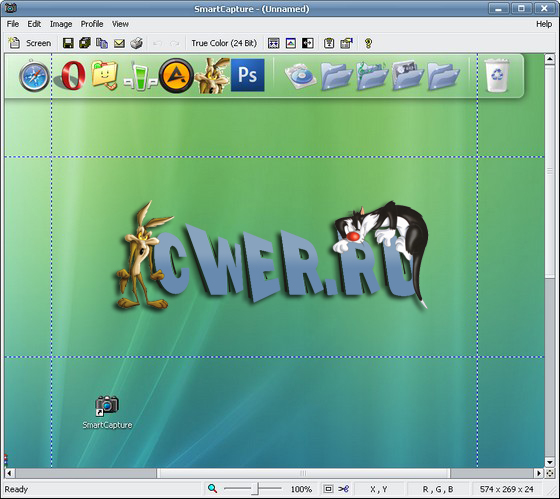Click the envelope email icon
The height and width of the screenshot is (499, 560).
click(x=119, y=43)
